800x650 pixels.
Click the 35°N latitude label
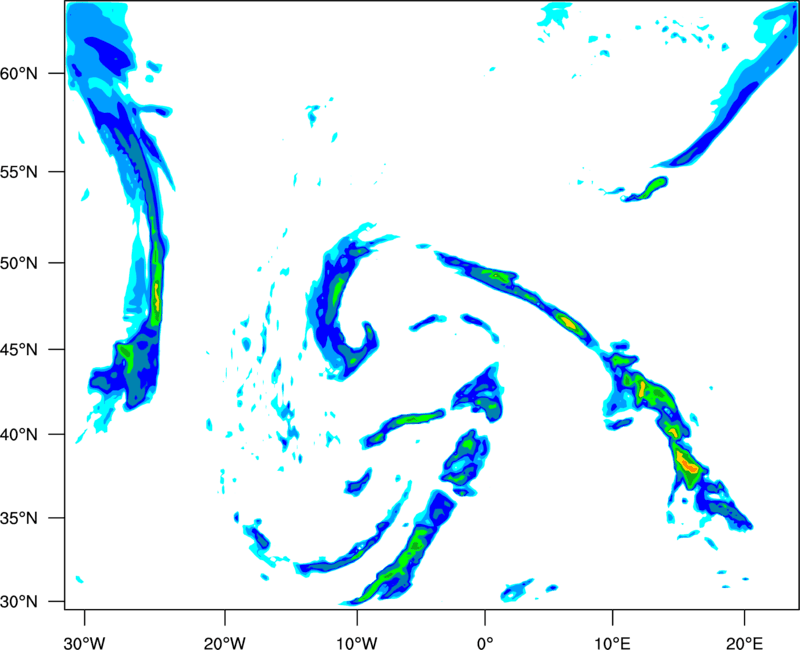[x=19, y=518]
